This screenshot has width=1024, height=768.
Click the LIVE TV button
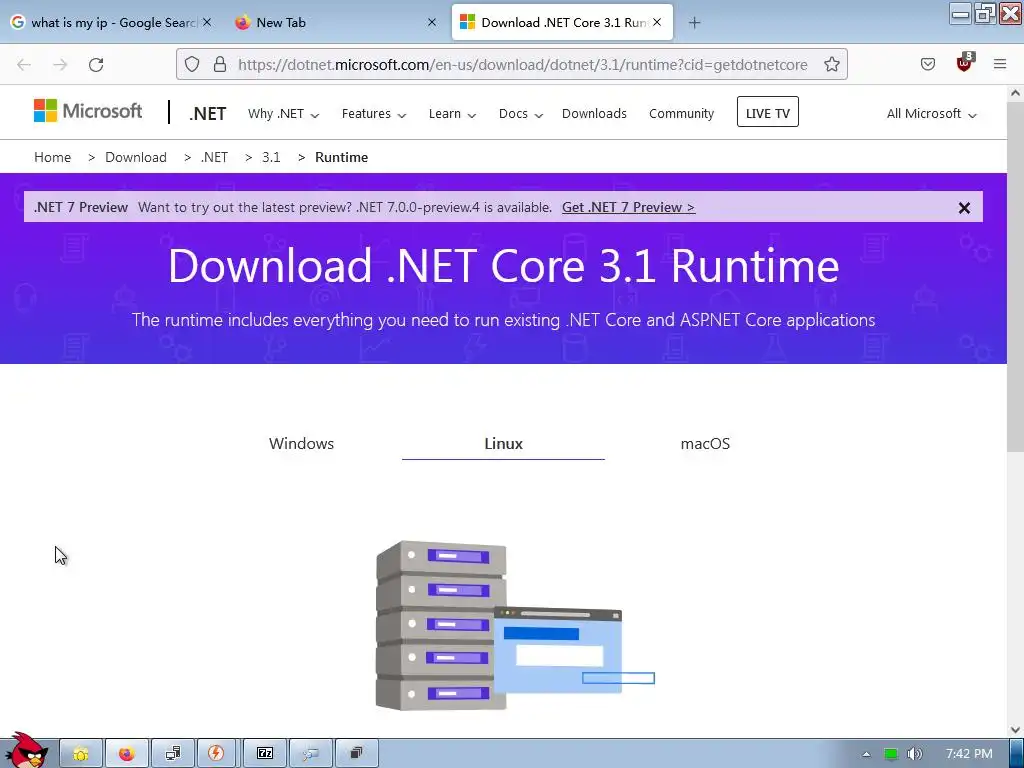click(767, 112)
